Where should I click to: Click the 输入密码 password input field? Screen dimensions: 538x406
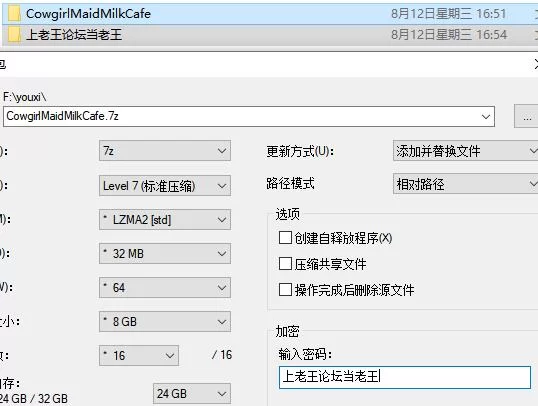(x=405, y=377)
